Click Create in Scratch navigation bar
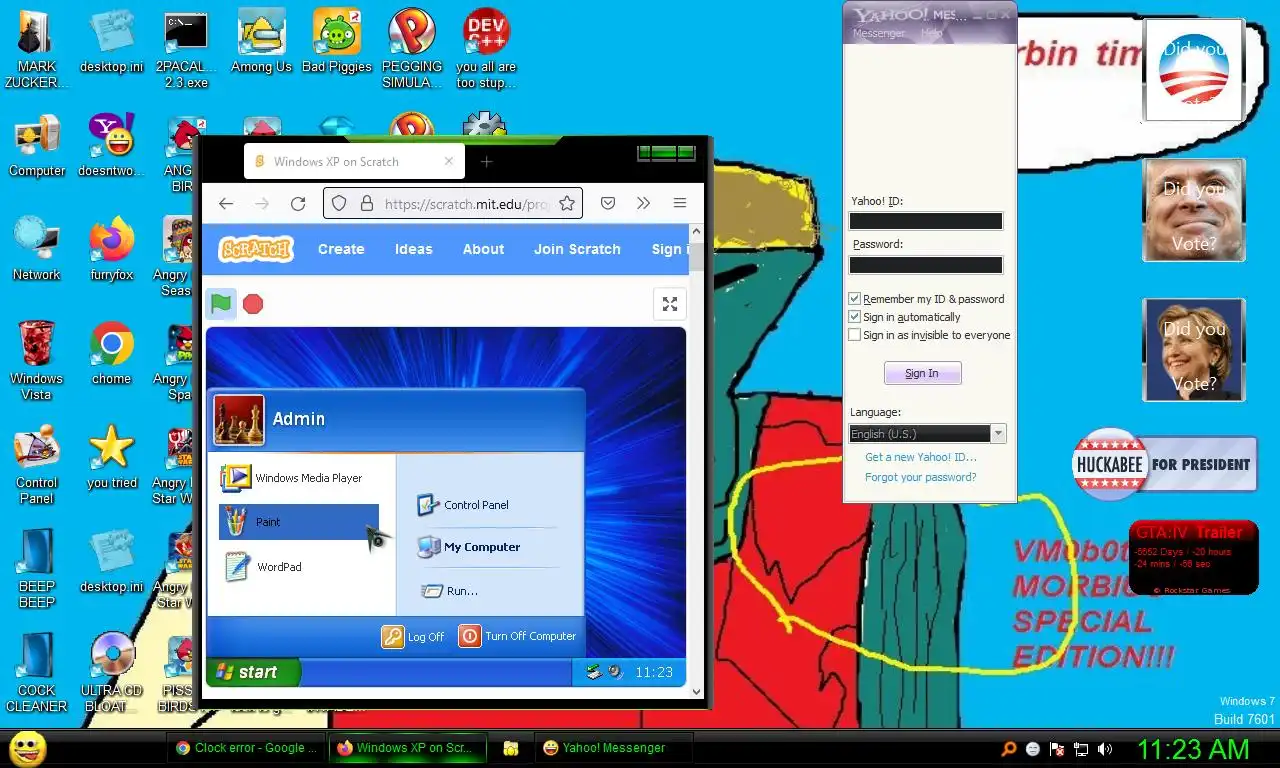This screenshot has width=1280, height=768. pyautogui.click(x=341, y=249)
